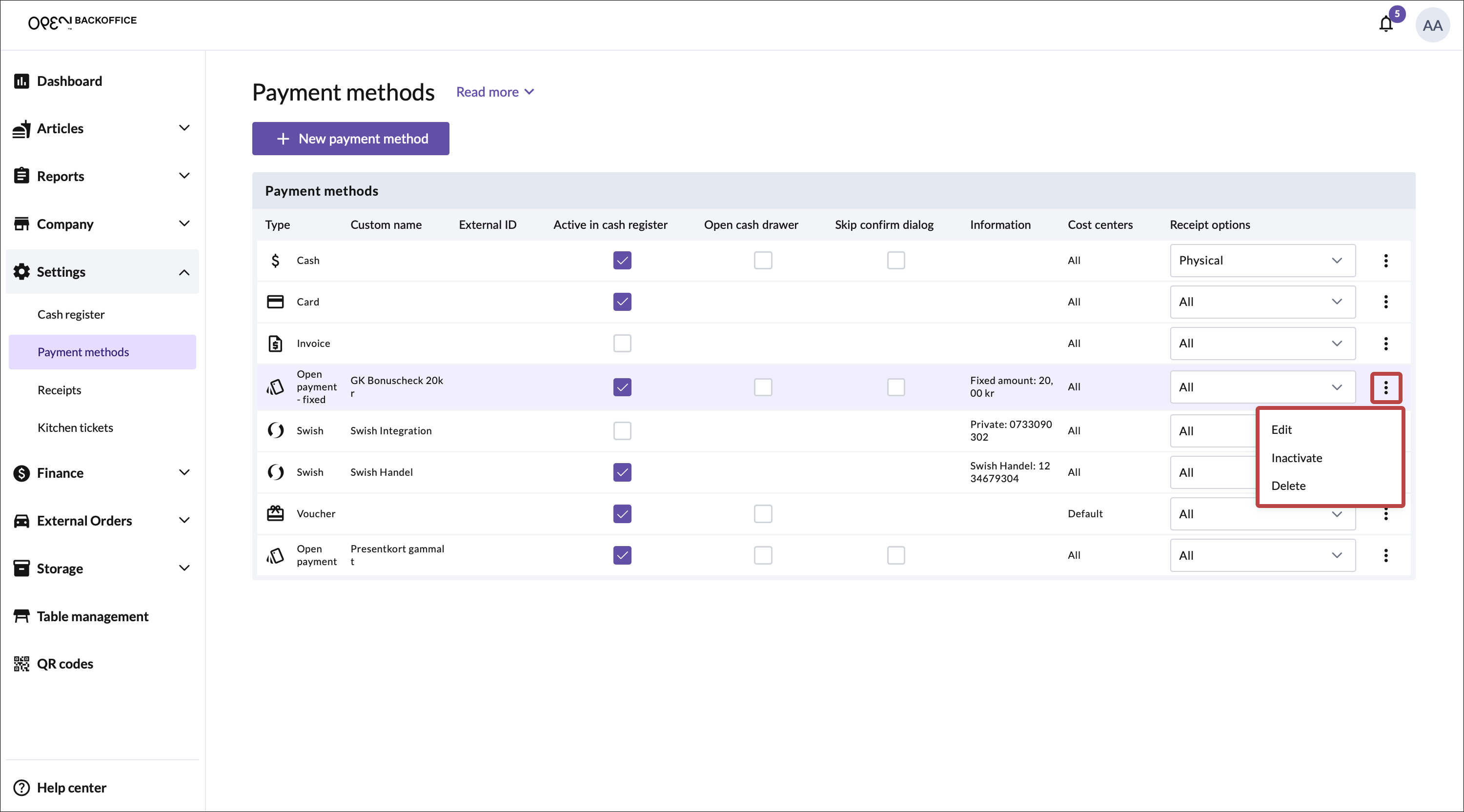Screen dimensions: 1464x812
Task: Collapse the Settings sidebar section
Action: point(183,272)
